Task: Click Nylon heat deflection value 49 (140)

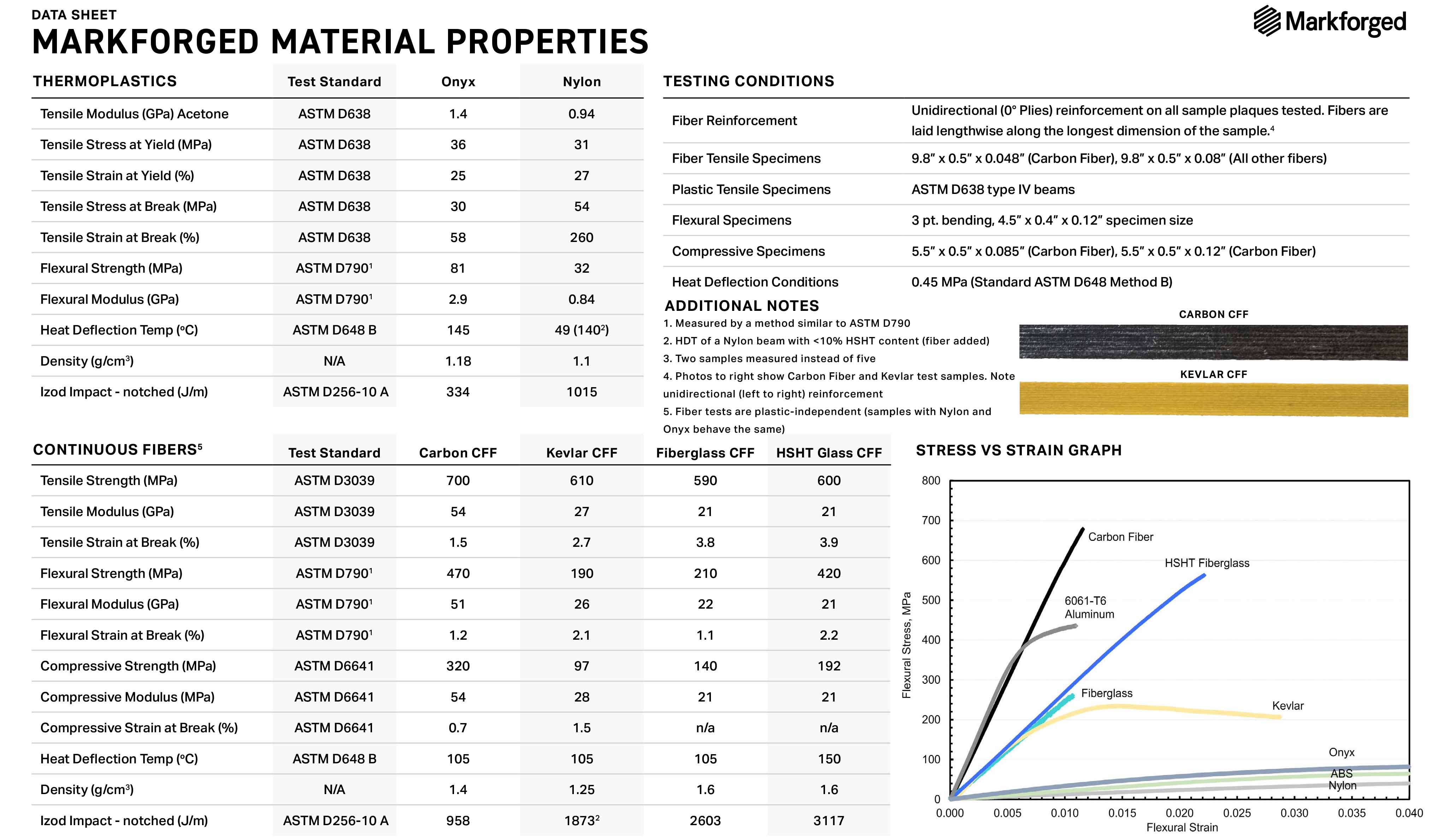Action: [582, 330]
